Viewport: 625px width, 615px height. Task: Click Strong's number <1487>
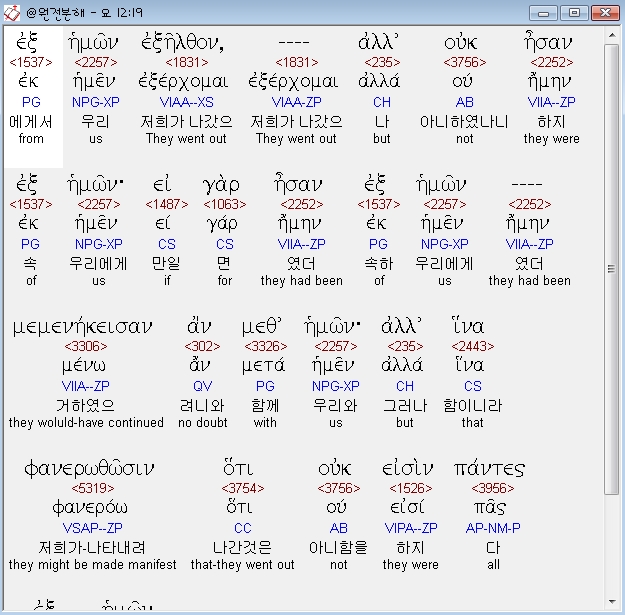pyautogui.click(x=167, y=204)
